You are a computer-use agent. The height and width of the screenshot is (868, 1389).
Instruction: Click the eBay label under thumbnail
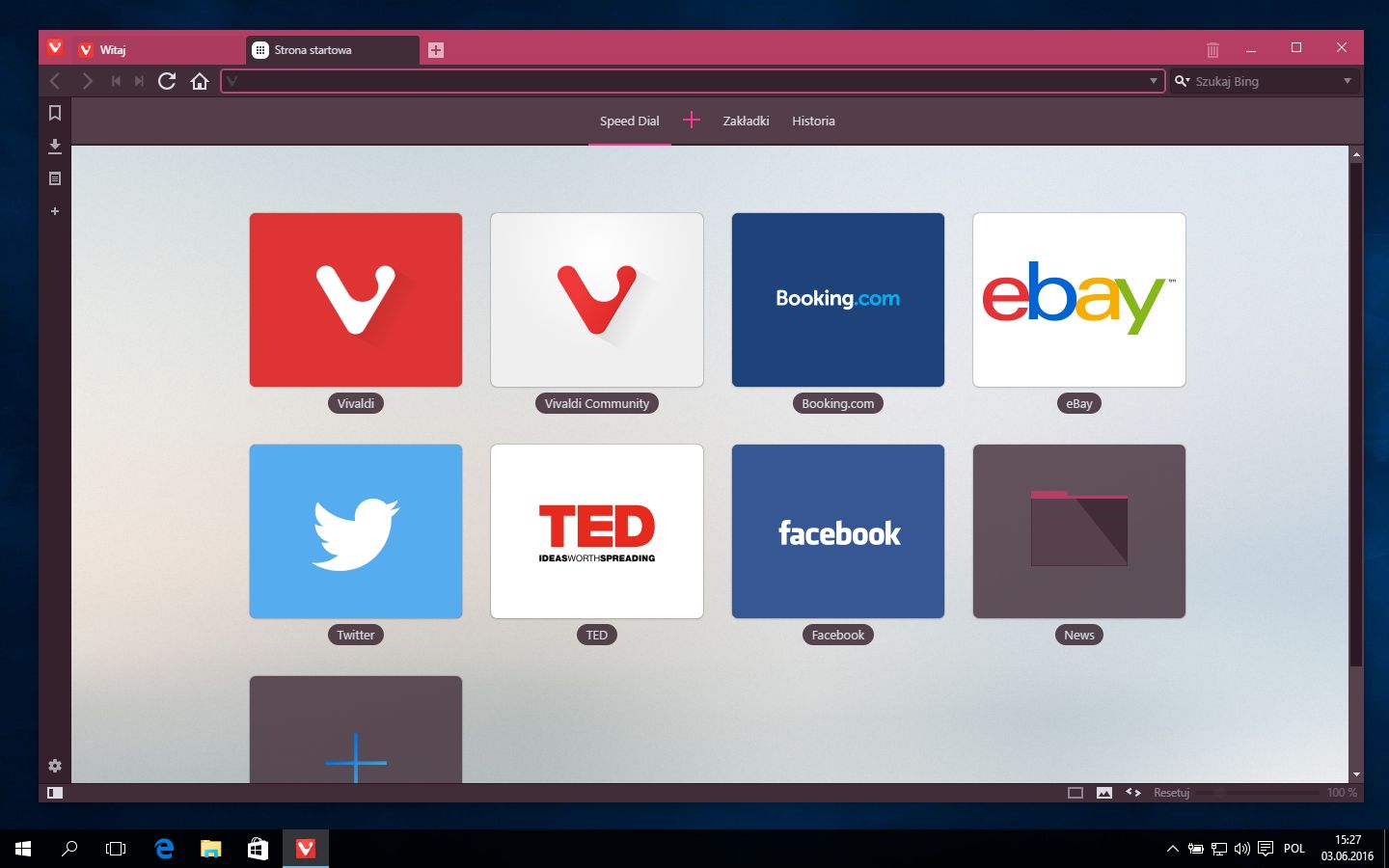click(x=1079, y=404)
